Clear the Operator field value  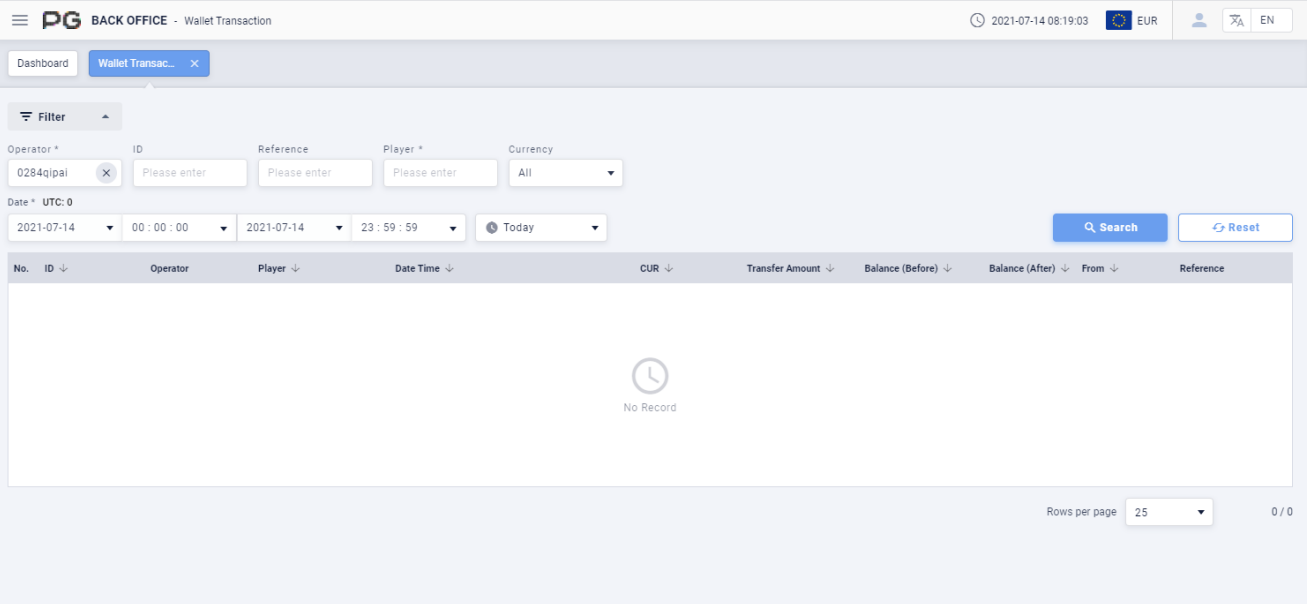pos(106,173)
